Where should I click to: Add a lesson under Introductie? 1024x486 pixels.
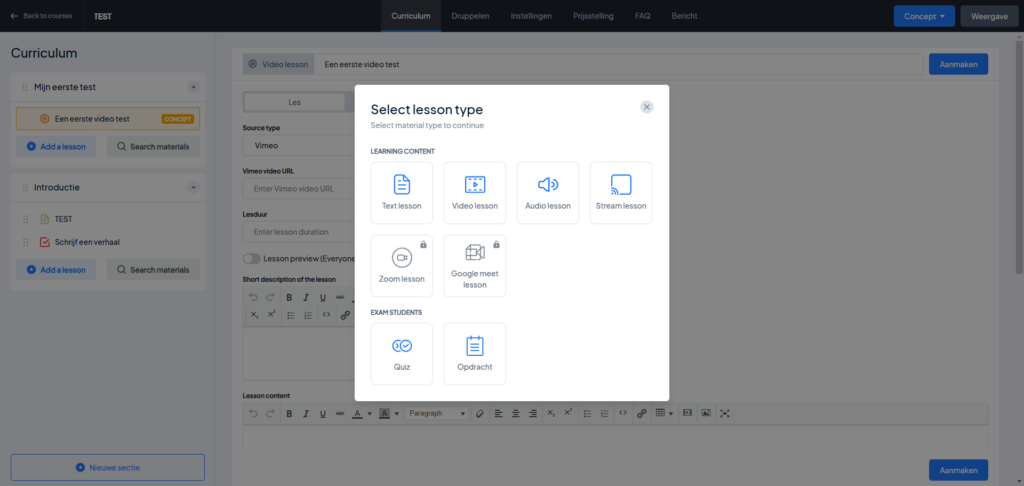pyautogui.click(x=56, y=270)
